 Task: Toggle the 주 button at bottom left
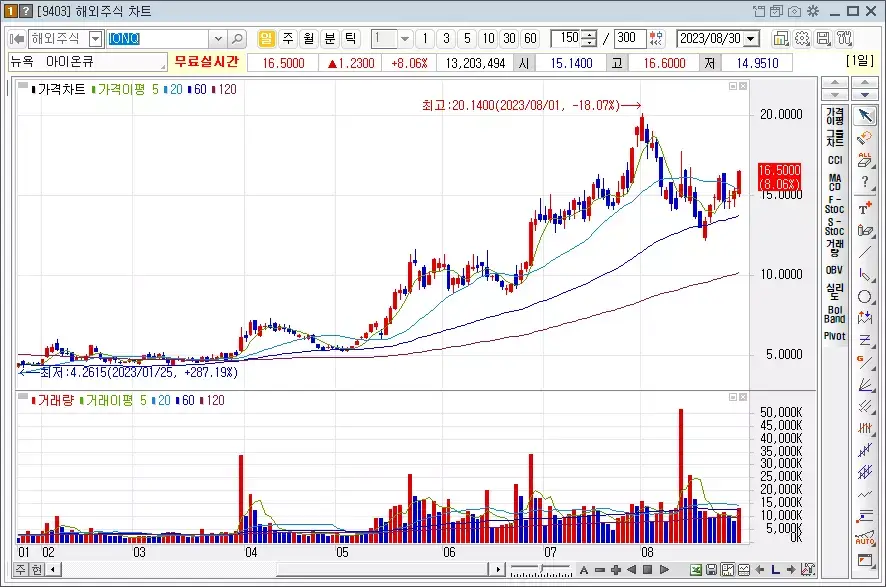coord(20,569)
